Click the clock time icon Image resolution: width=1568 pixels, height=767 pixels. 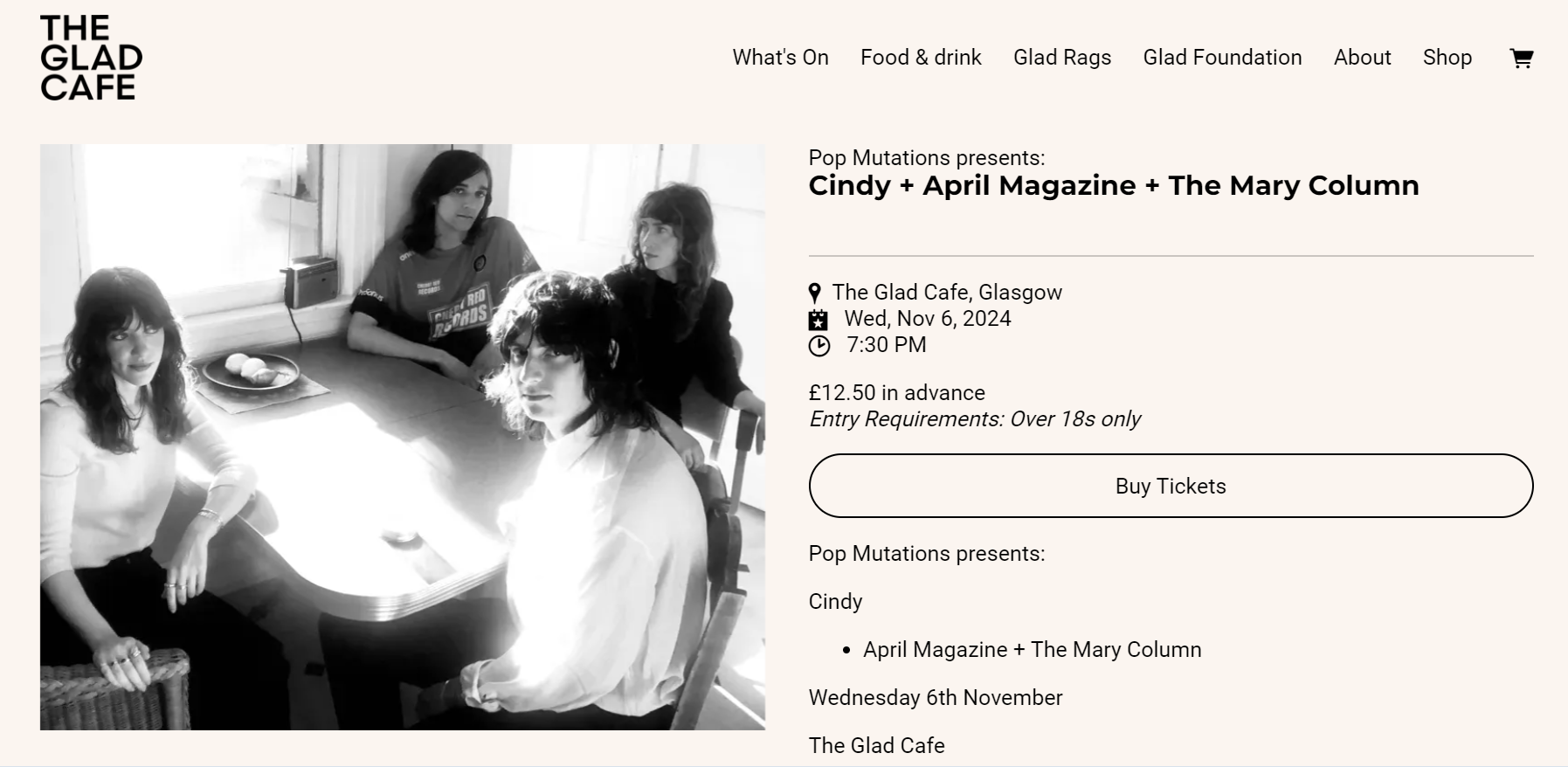click(x=819, y=346)
